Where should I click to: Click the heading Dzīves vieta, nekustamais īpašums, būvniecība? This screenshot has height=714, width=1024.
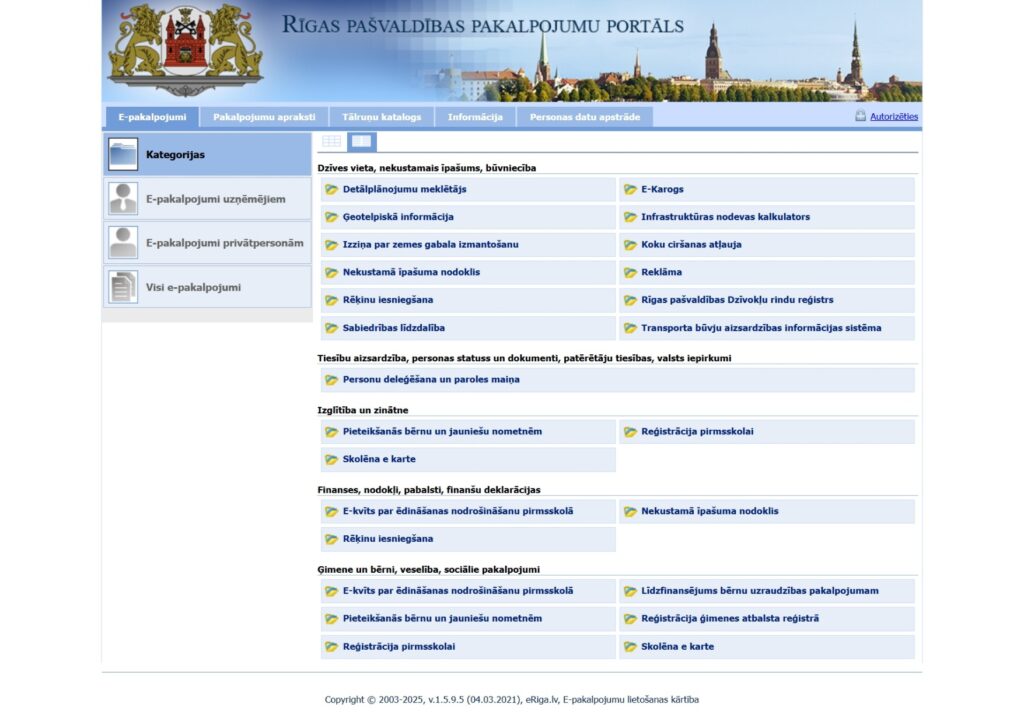point(426,168)
